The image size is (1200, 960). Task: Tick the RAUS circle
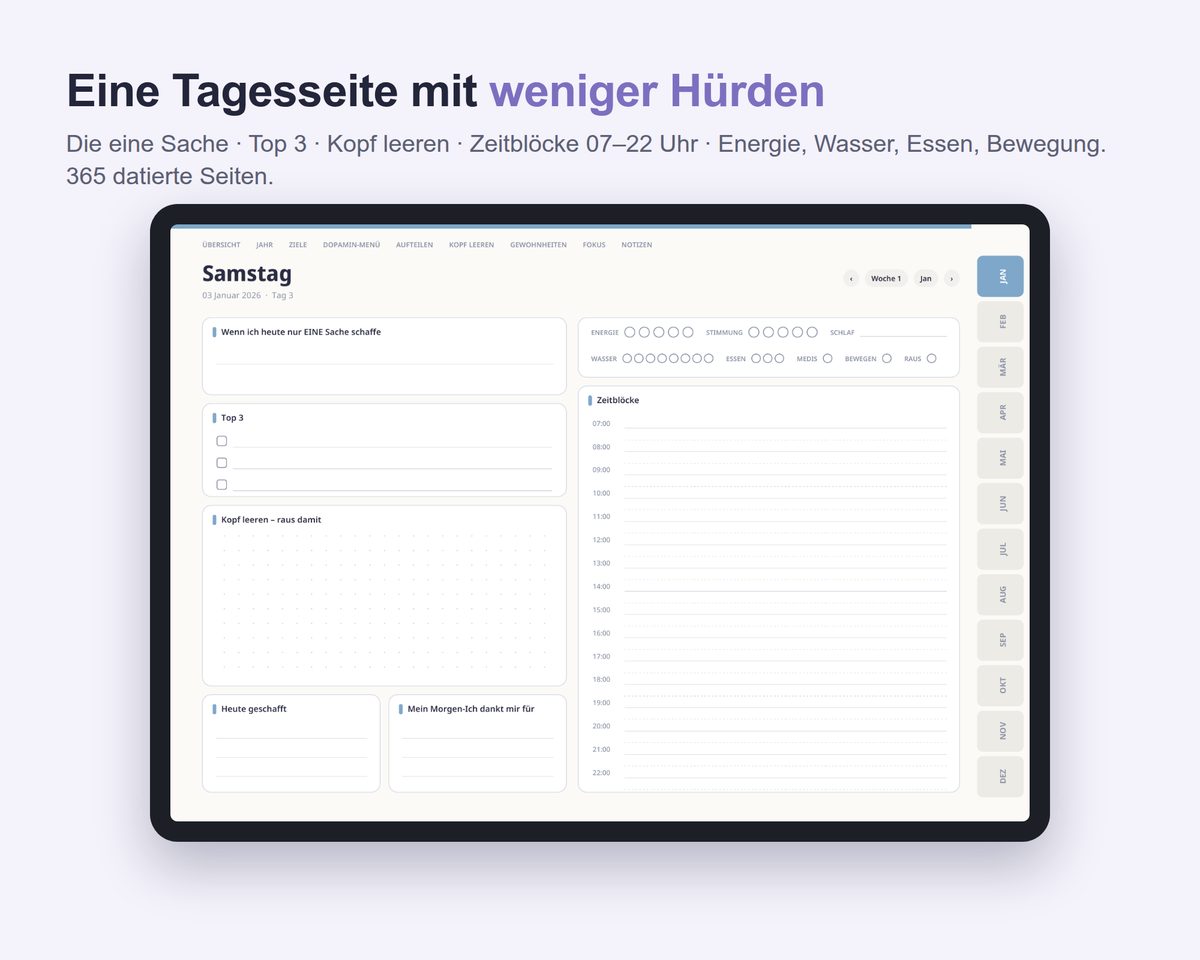[931, 358]
